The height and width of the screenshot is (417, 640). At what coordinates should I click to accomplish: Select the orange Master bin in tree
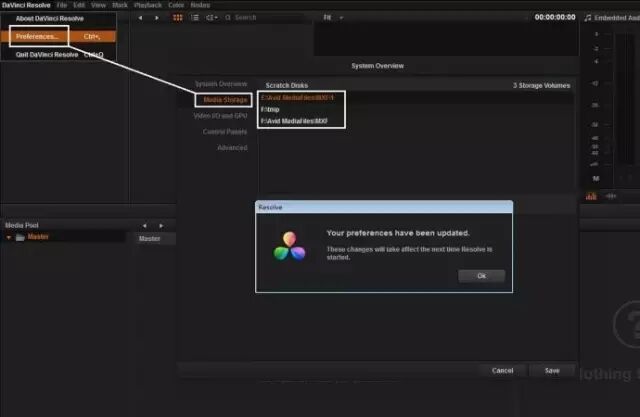38,237
